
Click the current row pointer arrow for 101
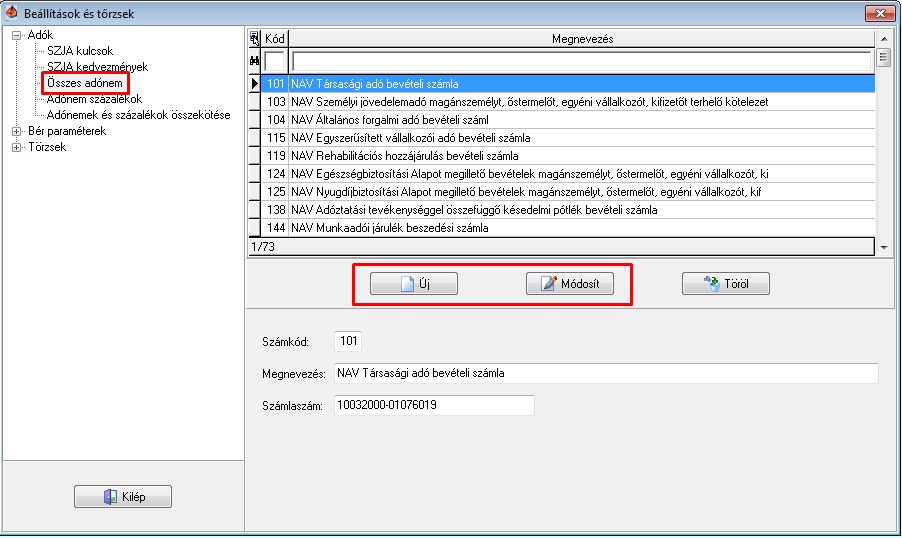254,84
